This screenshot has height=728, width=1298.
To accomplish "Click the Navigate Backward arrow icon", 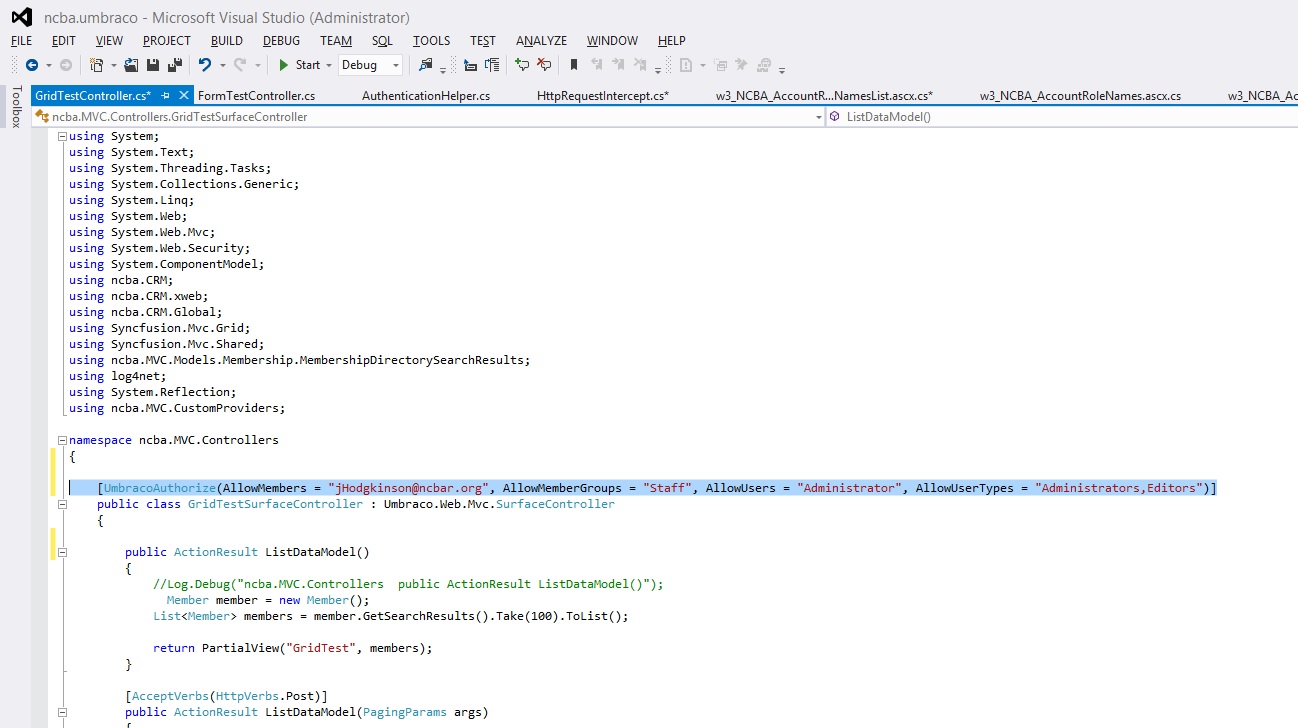I will [x=31, y=65].
